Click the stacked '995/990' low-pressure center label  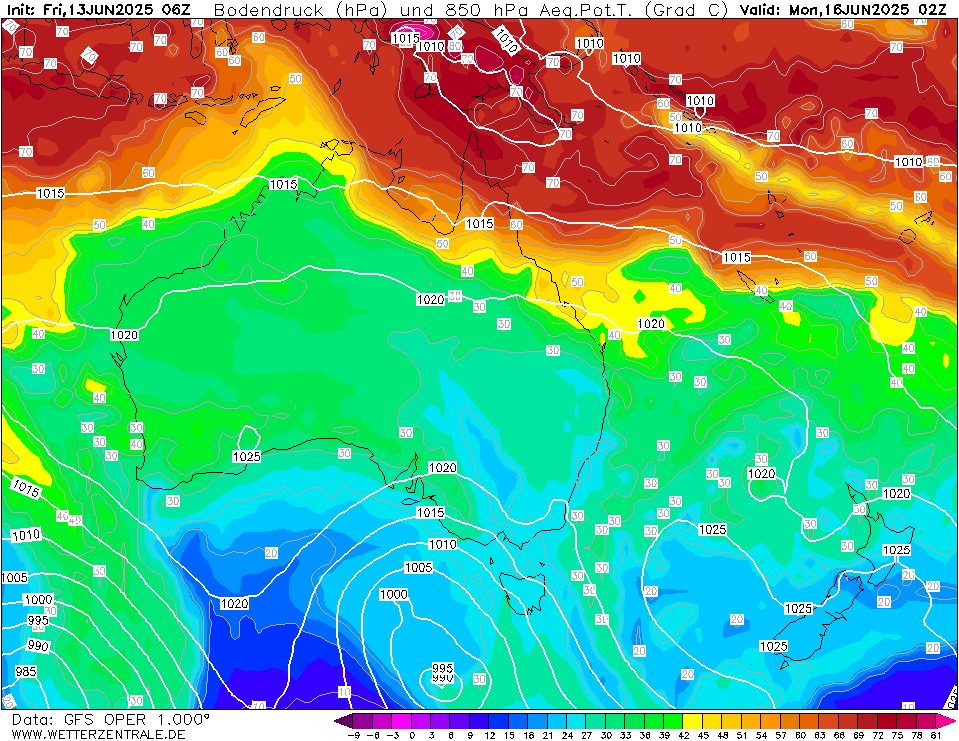pyautogui.click(x=442, y=673)
